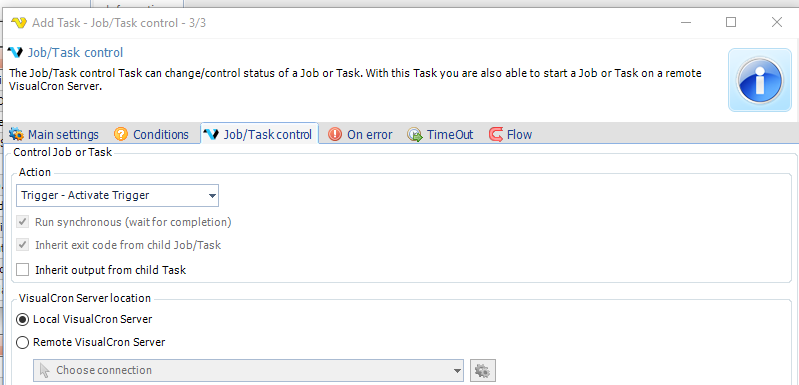Screen dimensions: 799x385
Task: Toggle Run synchronous checkbox
Action: click(22, 222)
